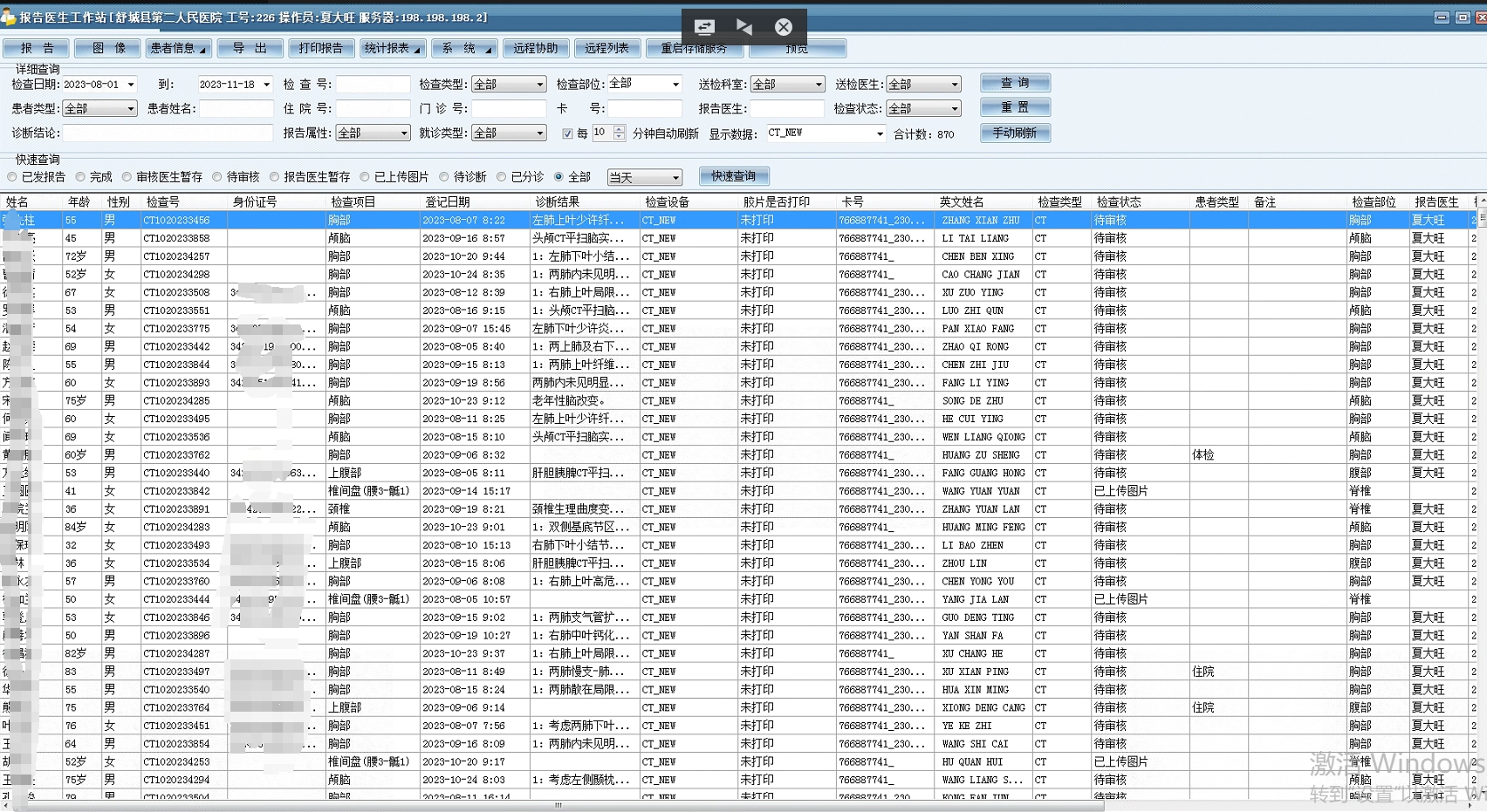
Task: Click the 打印报告 toolbar button
Action: [321, 49]
